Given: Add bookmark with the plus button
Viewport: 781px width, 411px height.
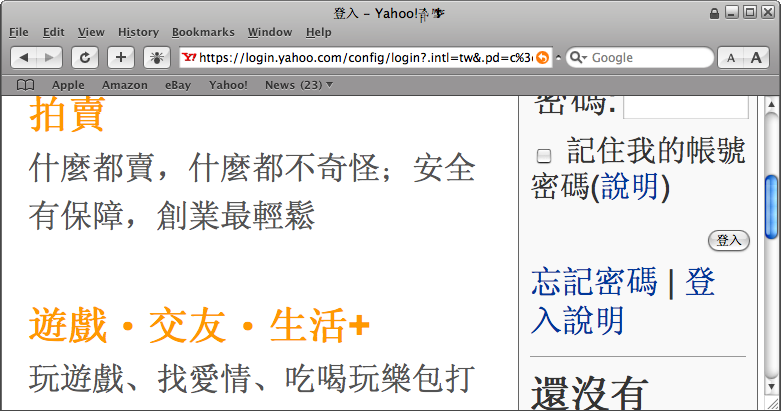Looking at the screenshot, I should [x=121, y=58].
